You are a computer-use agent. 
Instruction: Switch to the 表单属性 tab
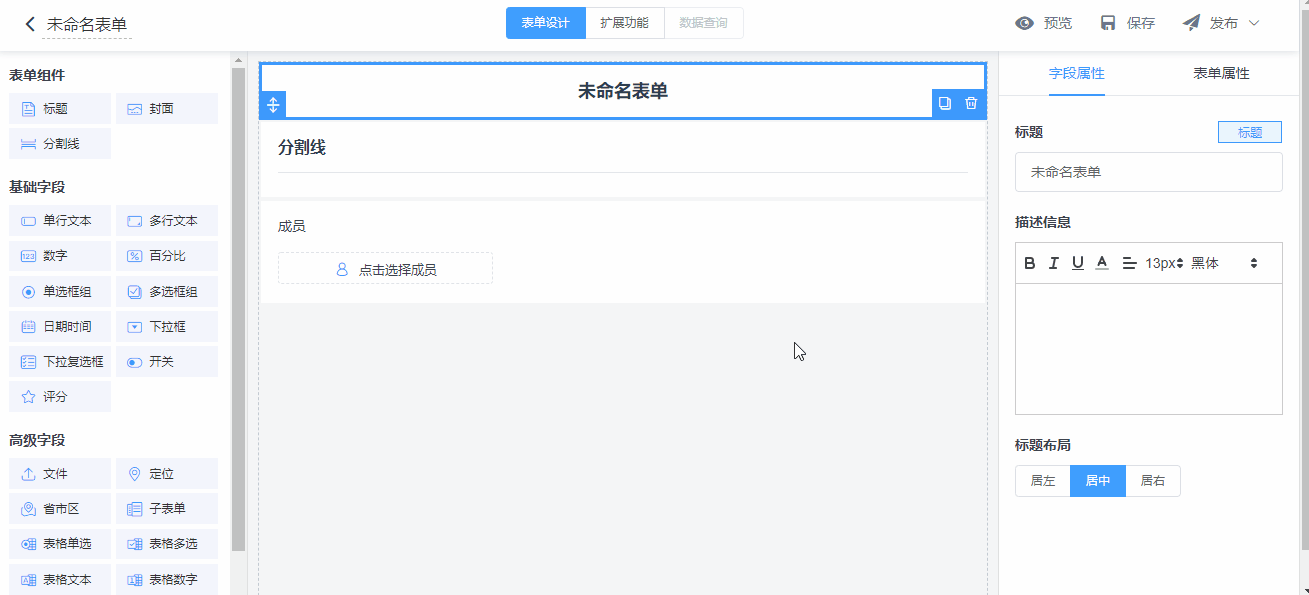[x=1221, y=73]
